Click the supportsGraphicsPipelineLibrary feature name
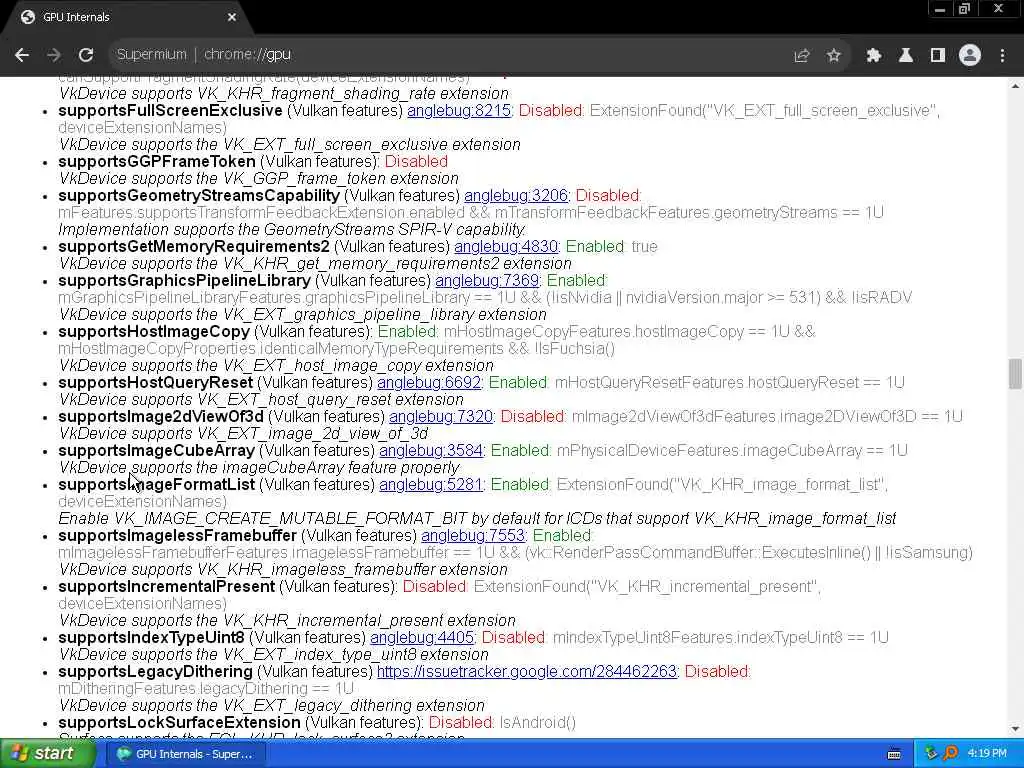Screen dimensions: 1024x768 [x=184, y=280]
